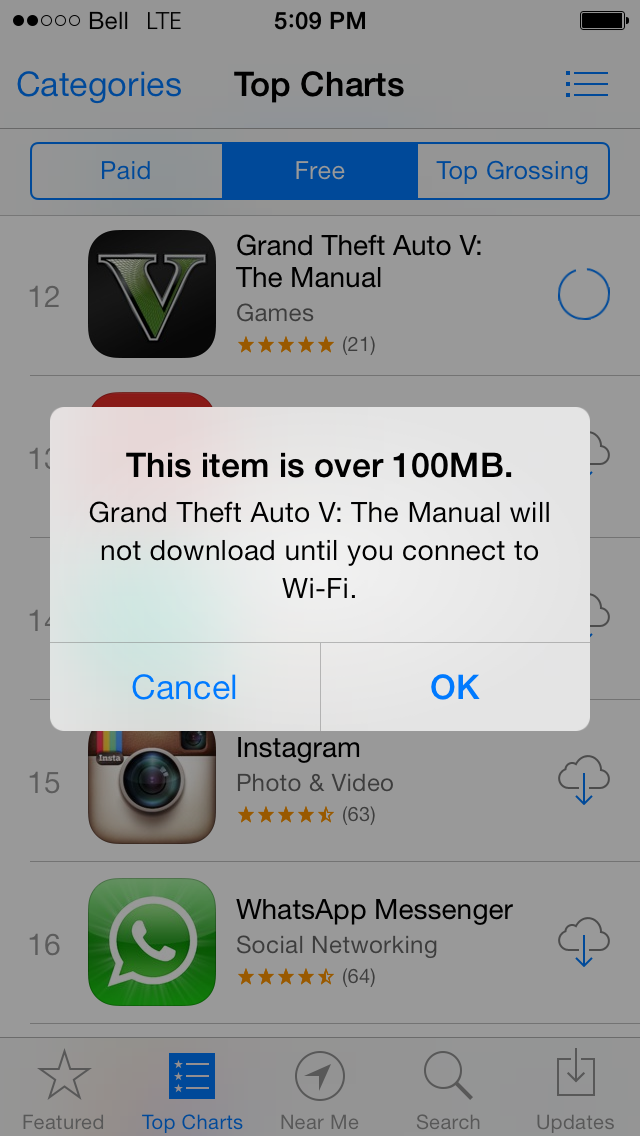Cancel the over 100MB alert
This screenshot has width=640, height=1136.
tap(185, 687)
